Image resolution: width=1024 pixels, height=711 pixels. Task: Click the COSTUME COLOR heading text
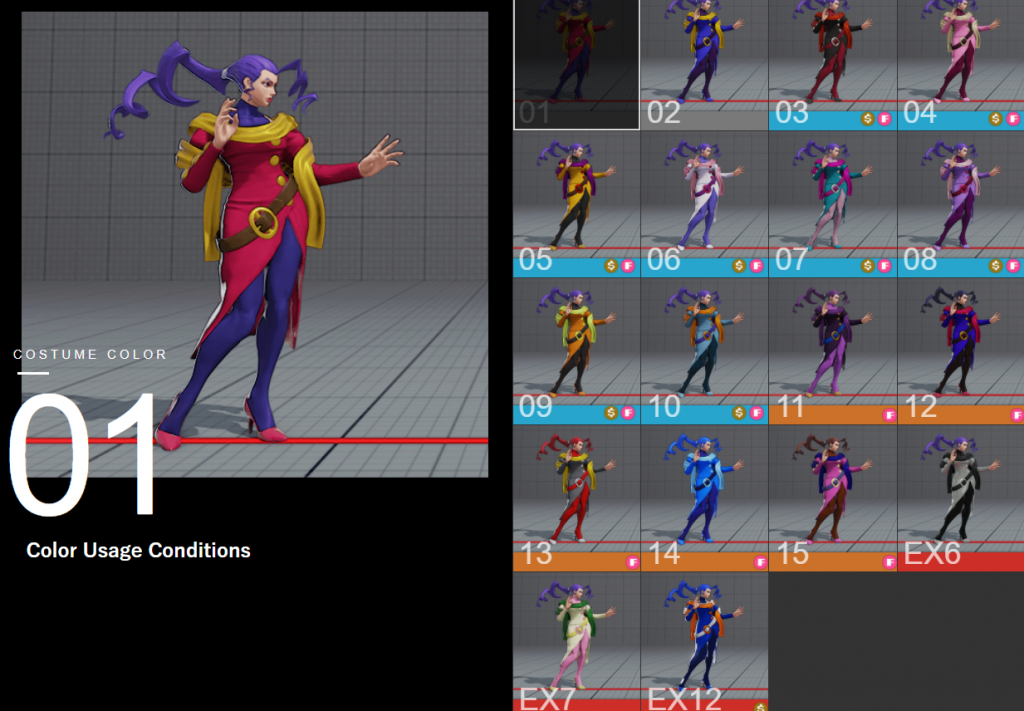click(90, 355)
